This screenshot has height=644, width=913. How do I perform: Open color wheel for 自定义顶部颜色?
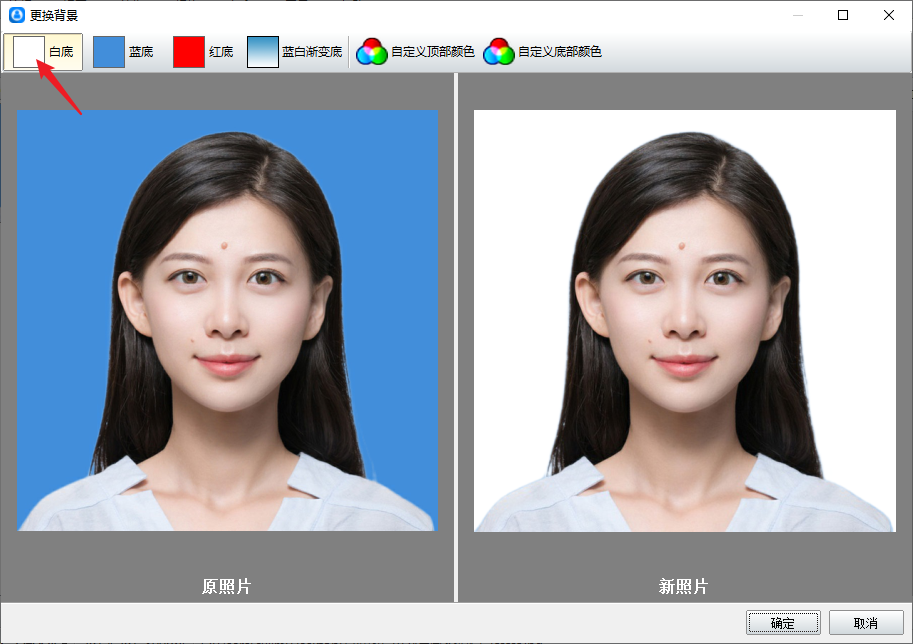click(372, 52)
